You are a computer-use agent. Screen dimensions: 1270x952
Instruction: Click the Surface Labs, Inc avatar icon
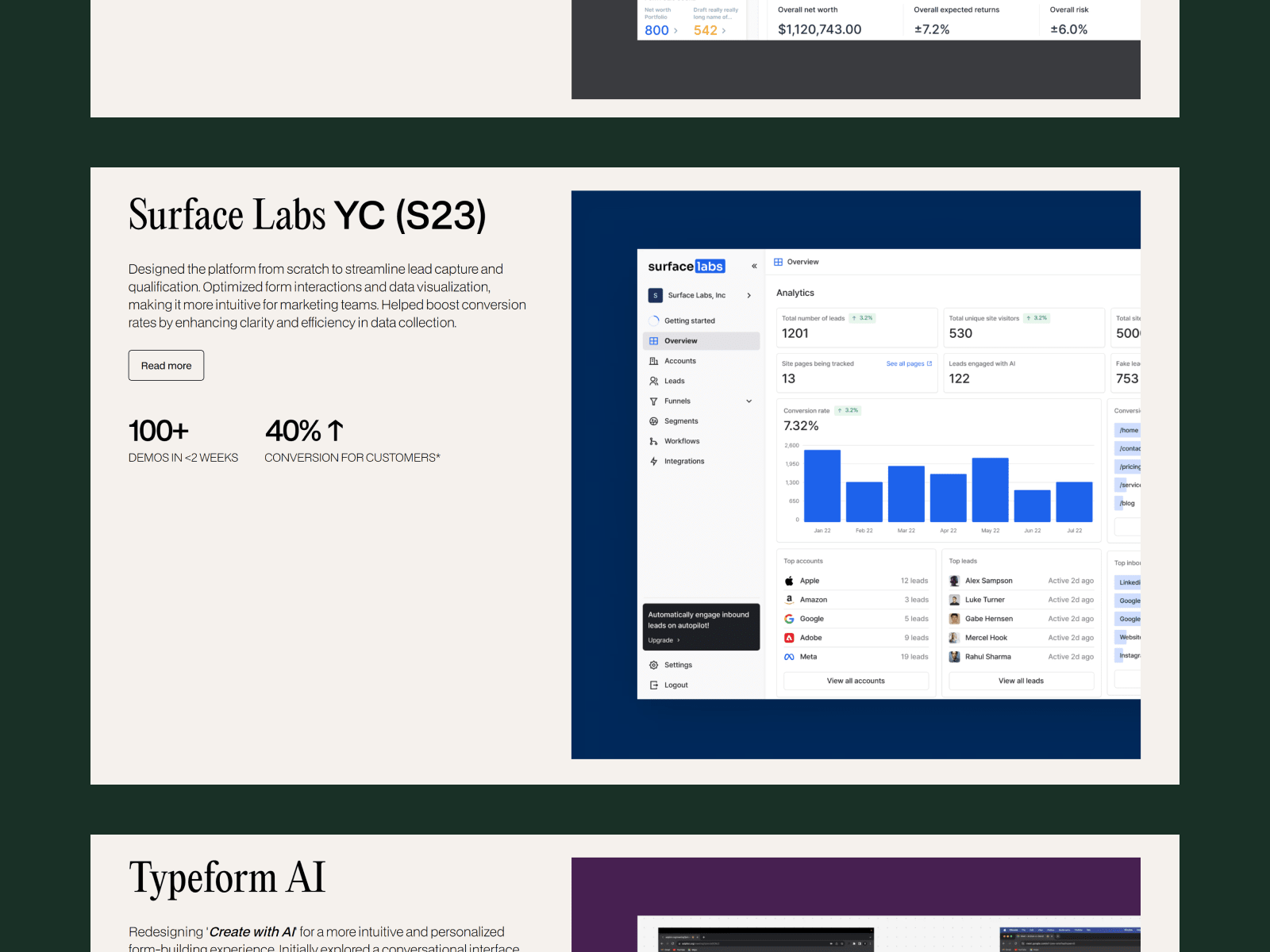655,295
